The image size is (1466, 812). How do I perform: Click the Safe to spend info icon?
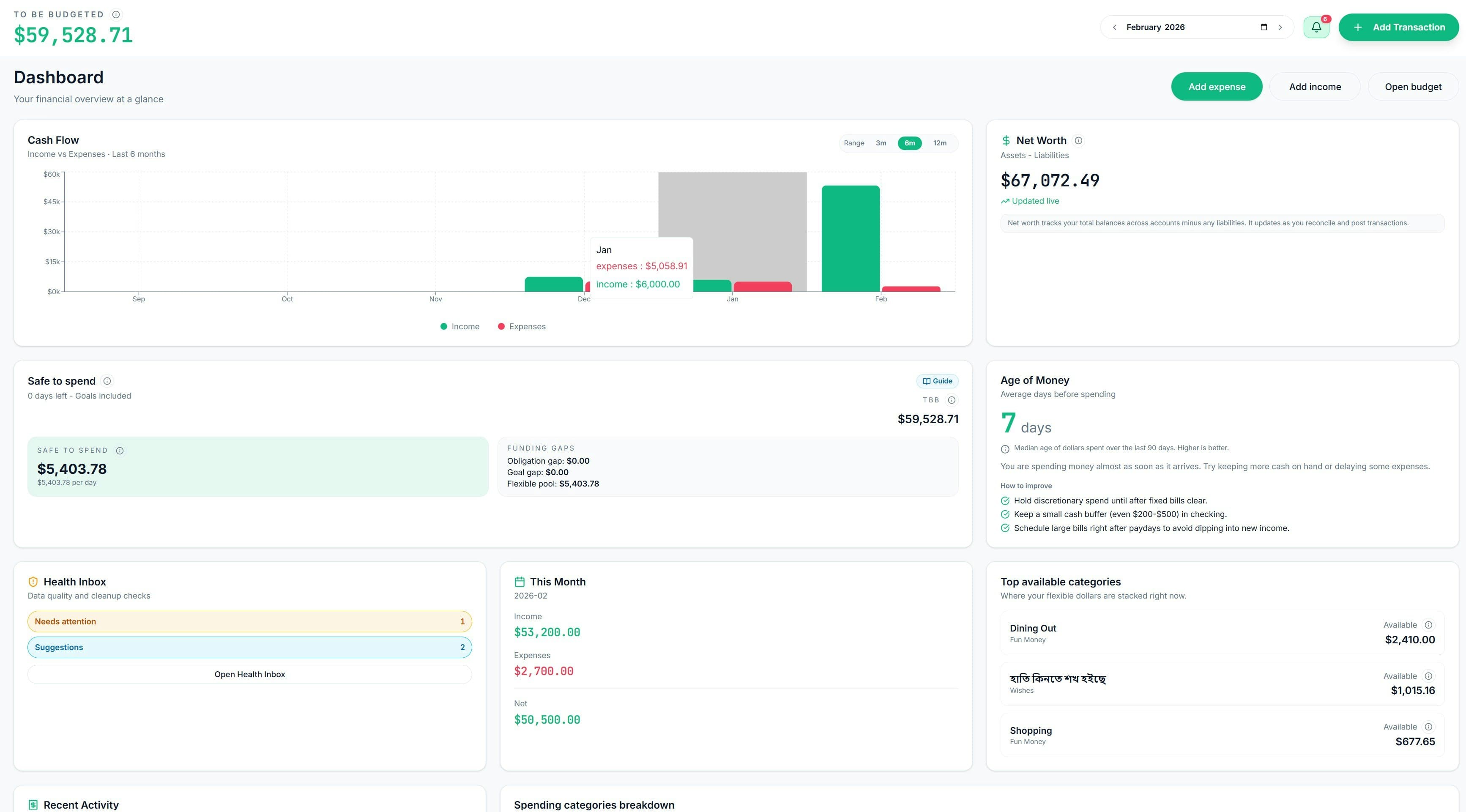tap(107, 381)
